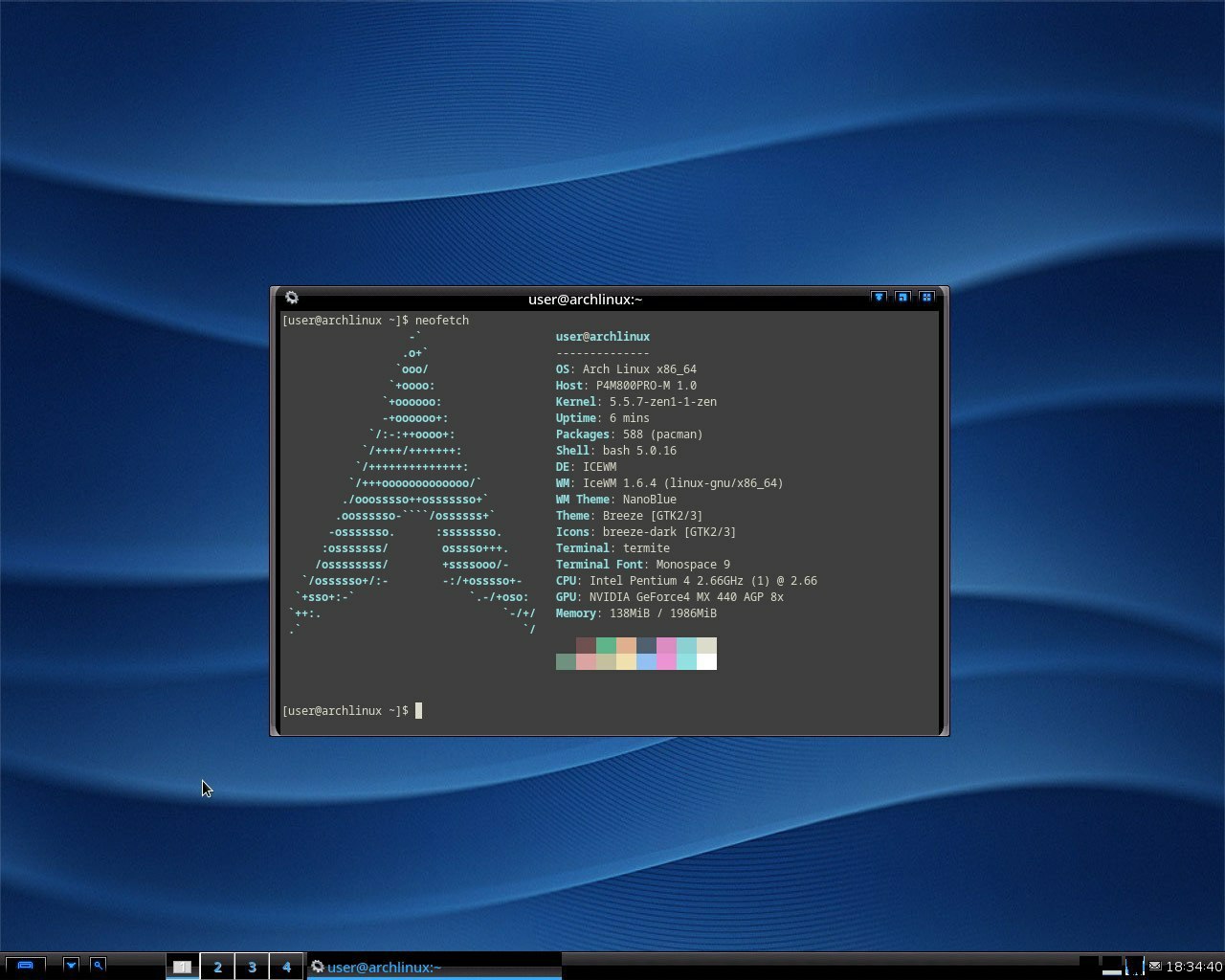Click the 'GPU: NVIDIA GeForce4 MX 440' line
This screenshot has height=980, width=1225.
(670, 597)
